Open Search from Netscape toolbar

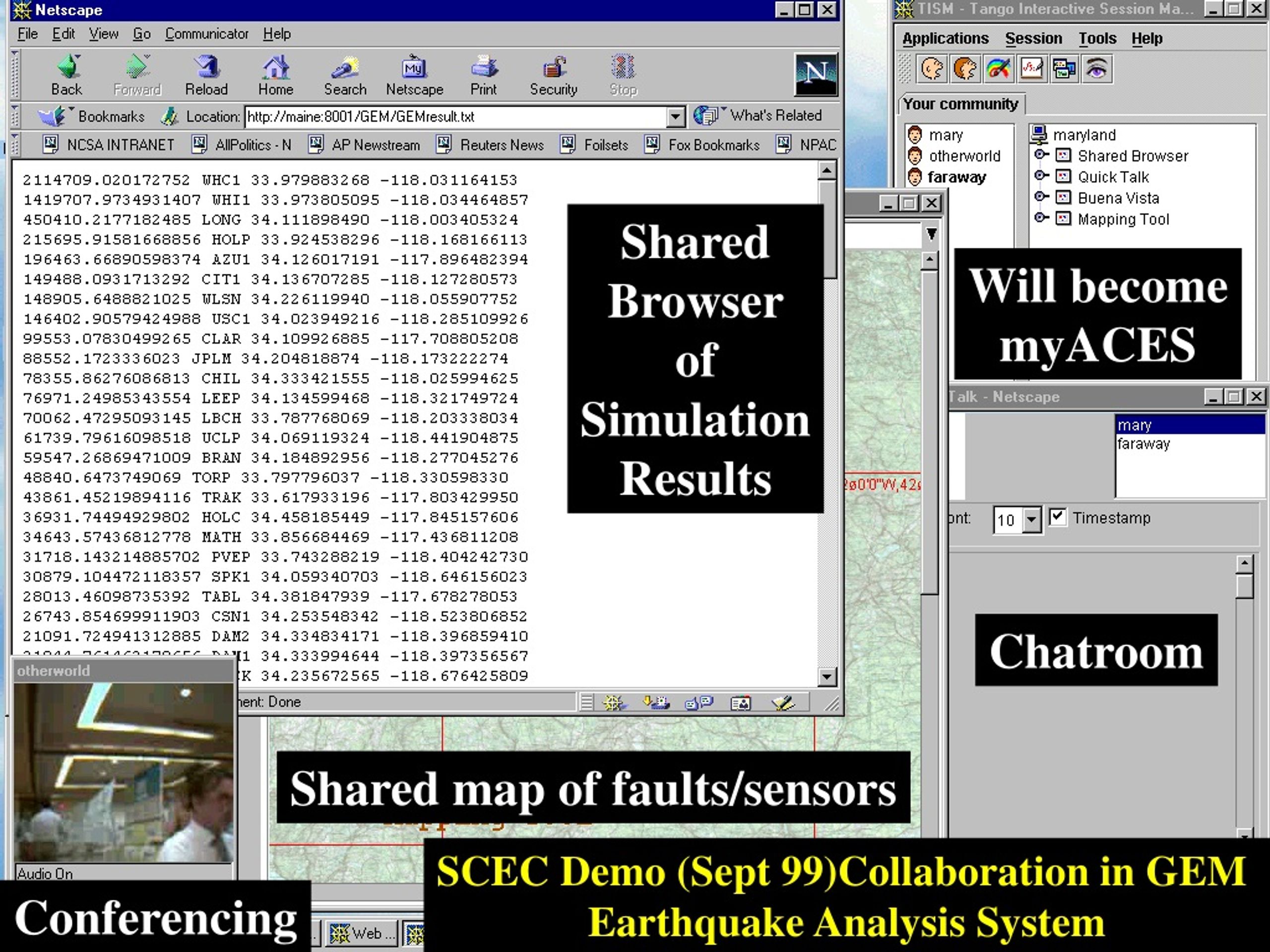coord(345,74)
